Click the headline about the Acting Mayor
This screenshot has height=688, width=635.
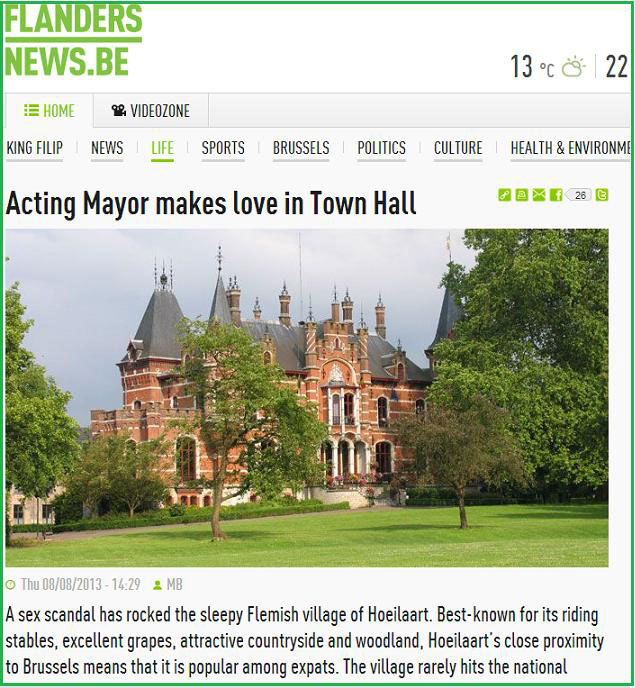[211, 204]
